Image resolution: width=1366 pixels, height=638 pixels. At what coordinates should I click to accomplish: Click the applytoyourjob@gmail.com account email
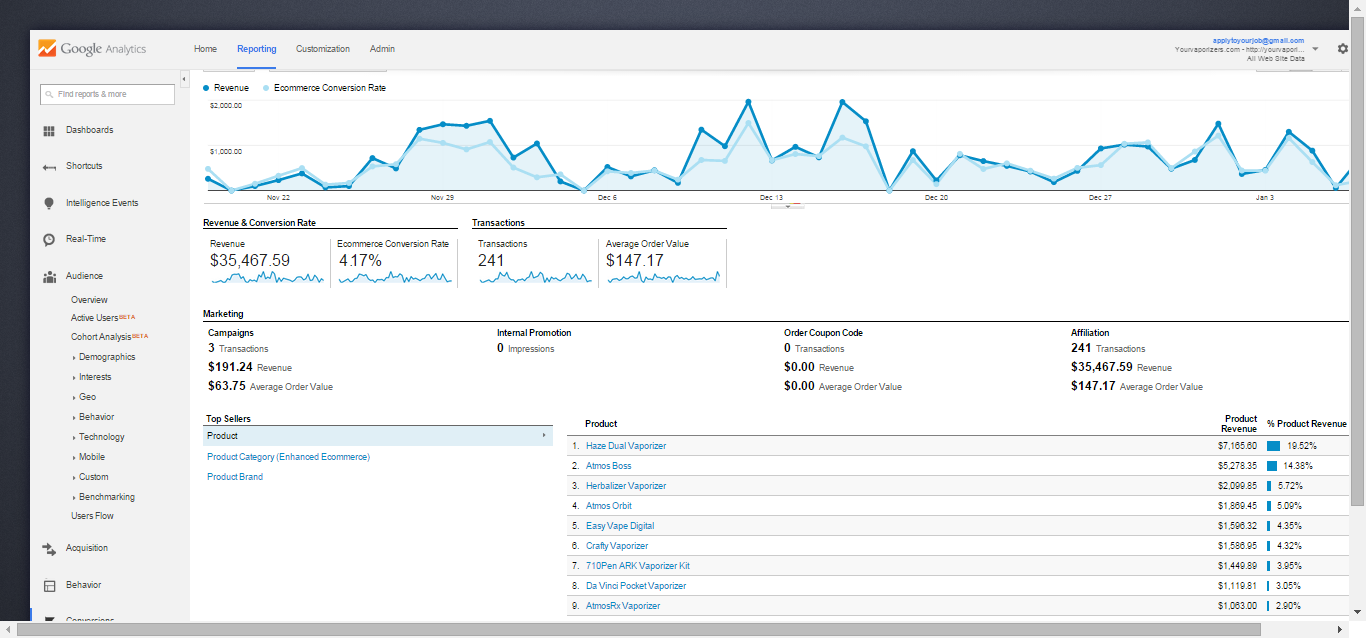coord(1258,40)
